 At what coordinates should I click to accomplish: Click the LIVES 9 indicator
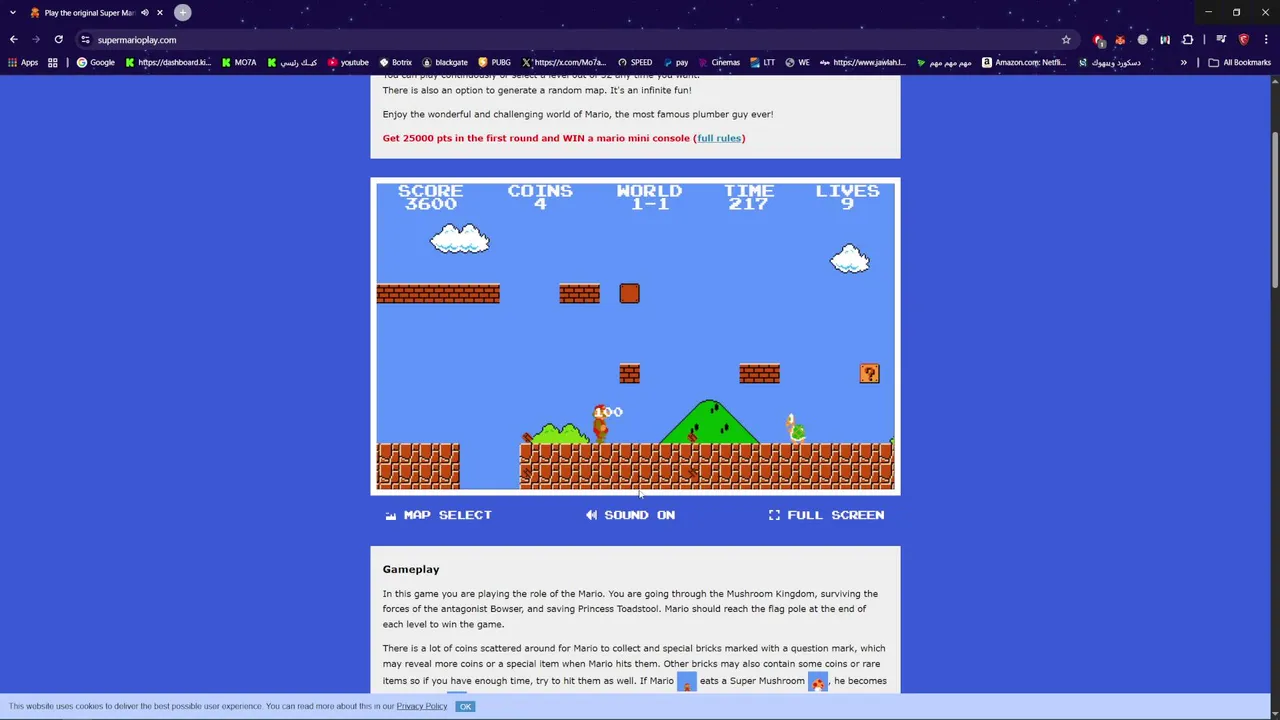click(x=847, y=197)
